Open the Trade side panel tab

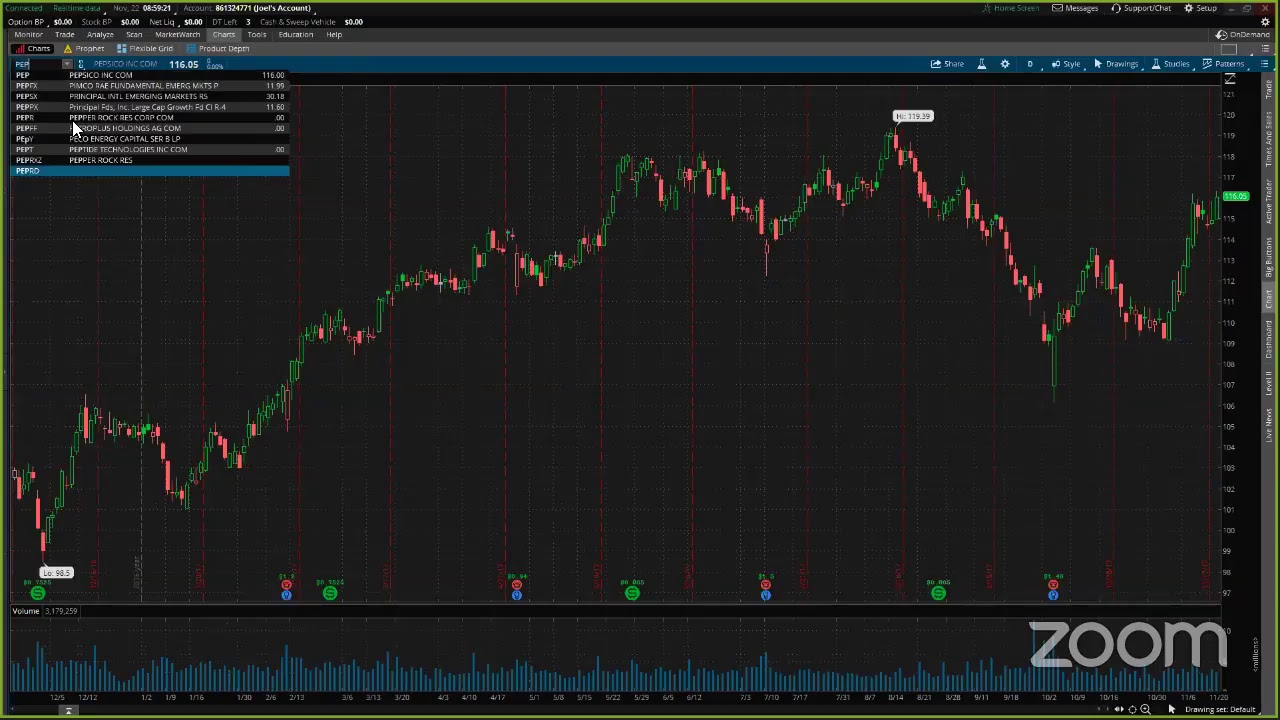coord(1268,90)
